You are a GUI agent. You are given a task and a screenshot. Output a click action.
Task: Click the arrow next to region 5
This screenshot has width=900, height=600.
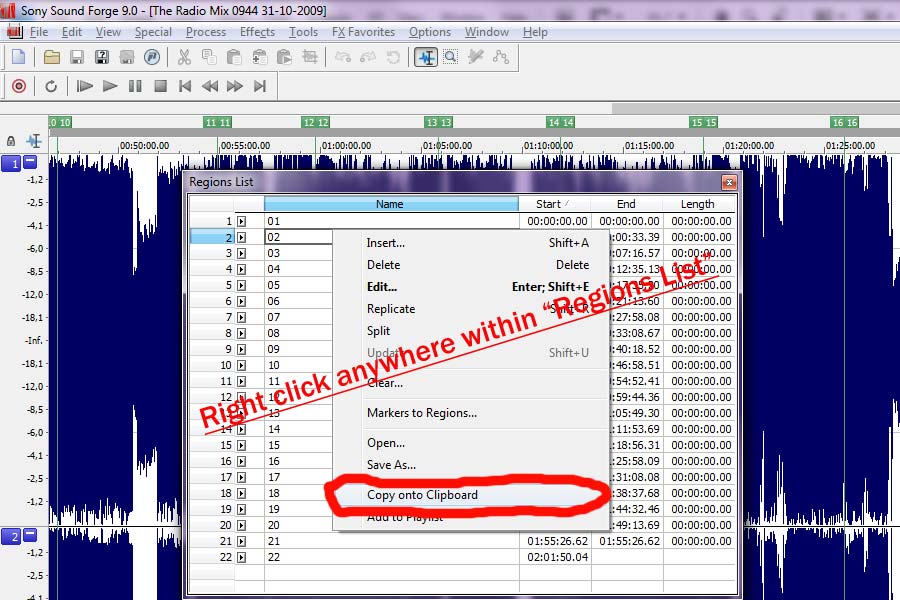tap(241, 286)
